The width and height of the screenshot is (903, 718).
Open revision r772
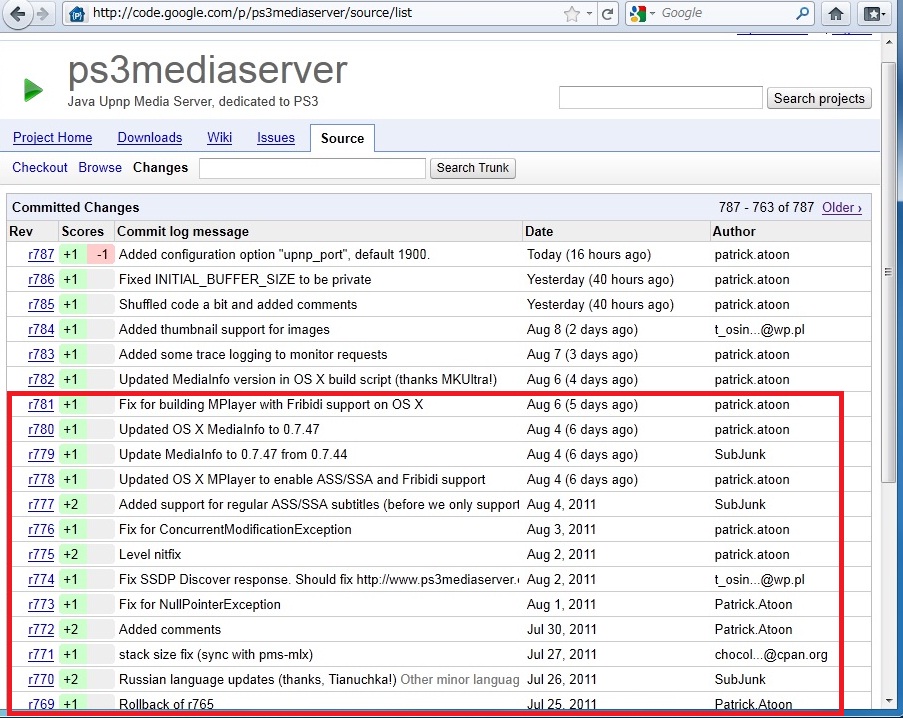[41, 629]
